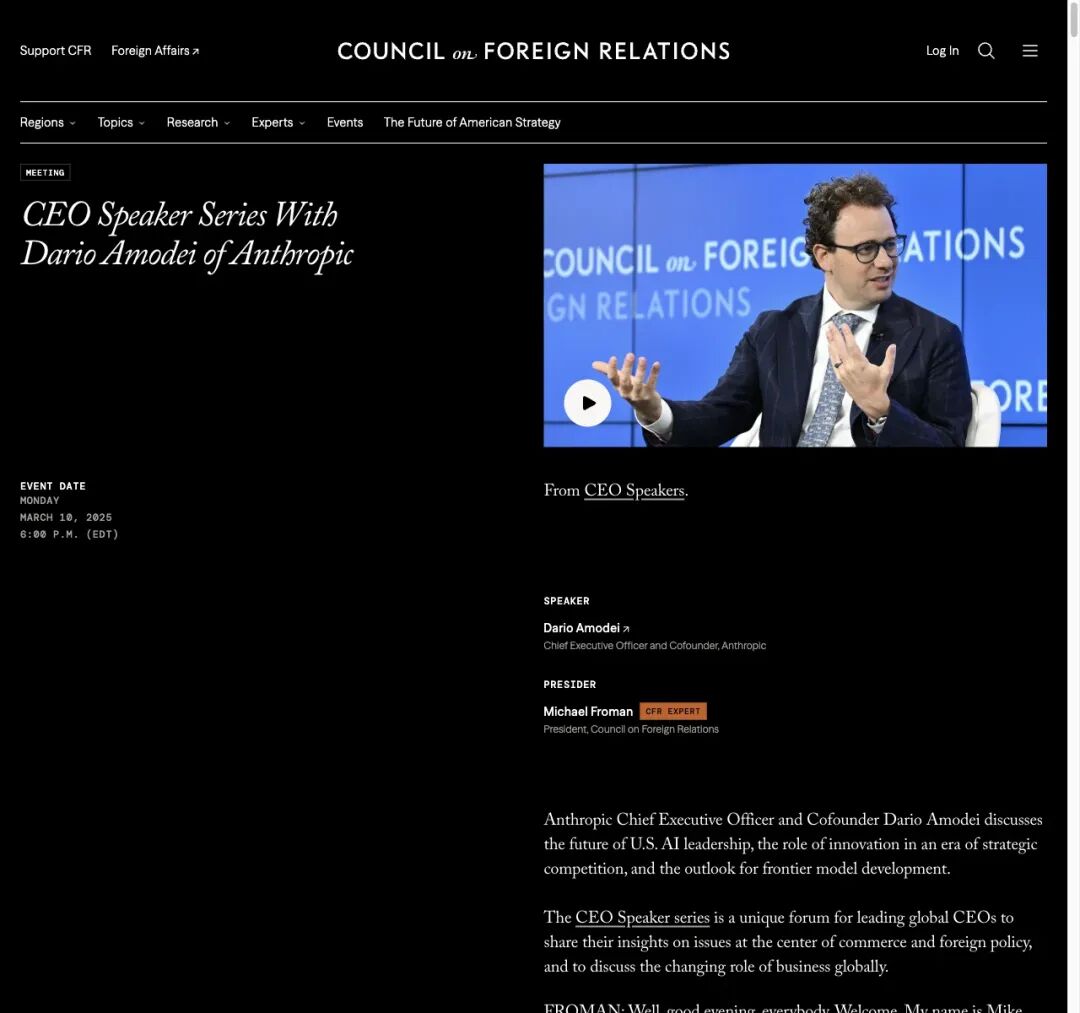Click the headline CEO Speaker Series With Dario Amodei
Screen dimensions: 1080x1013
pyautogui.click(x=187, y=234)
